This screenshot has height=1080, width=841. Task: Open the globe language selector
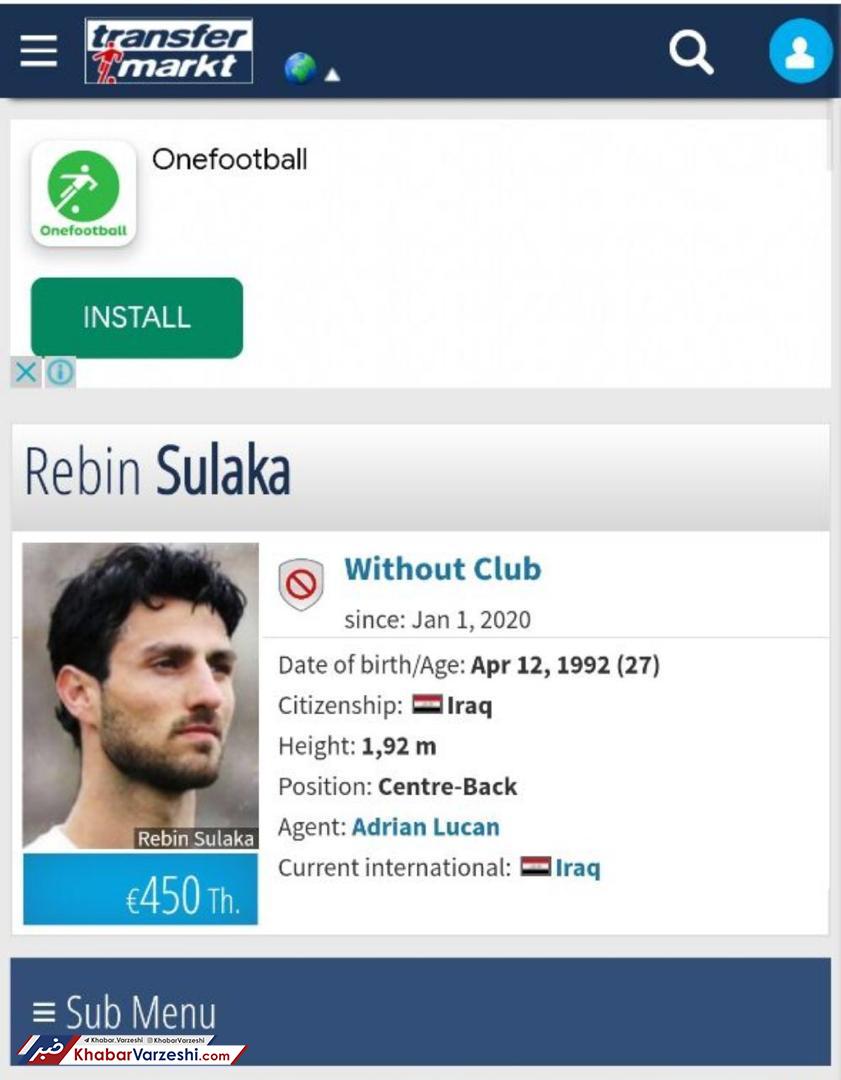[x=300, y=68]
